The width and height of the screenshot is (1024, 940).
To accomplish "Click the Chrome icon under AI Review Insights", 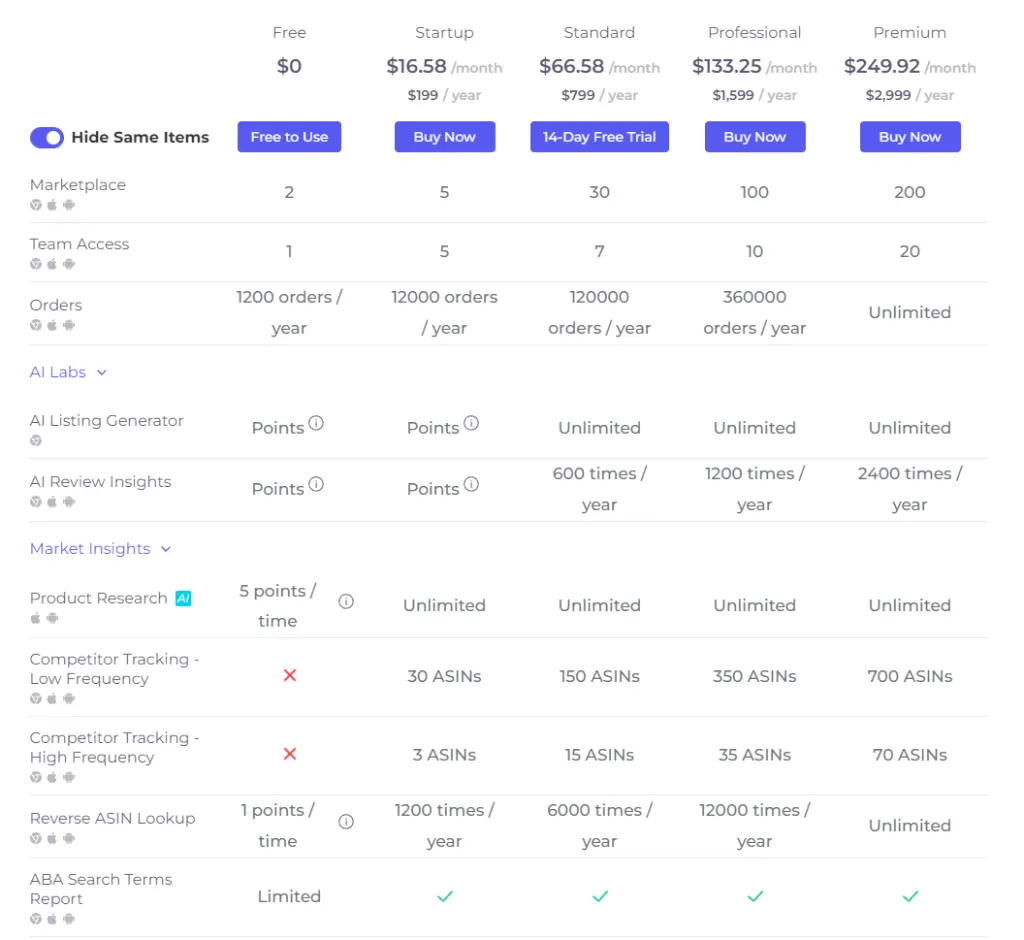I will point(36,501).
